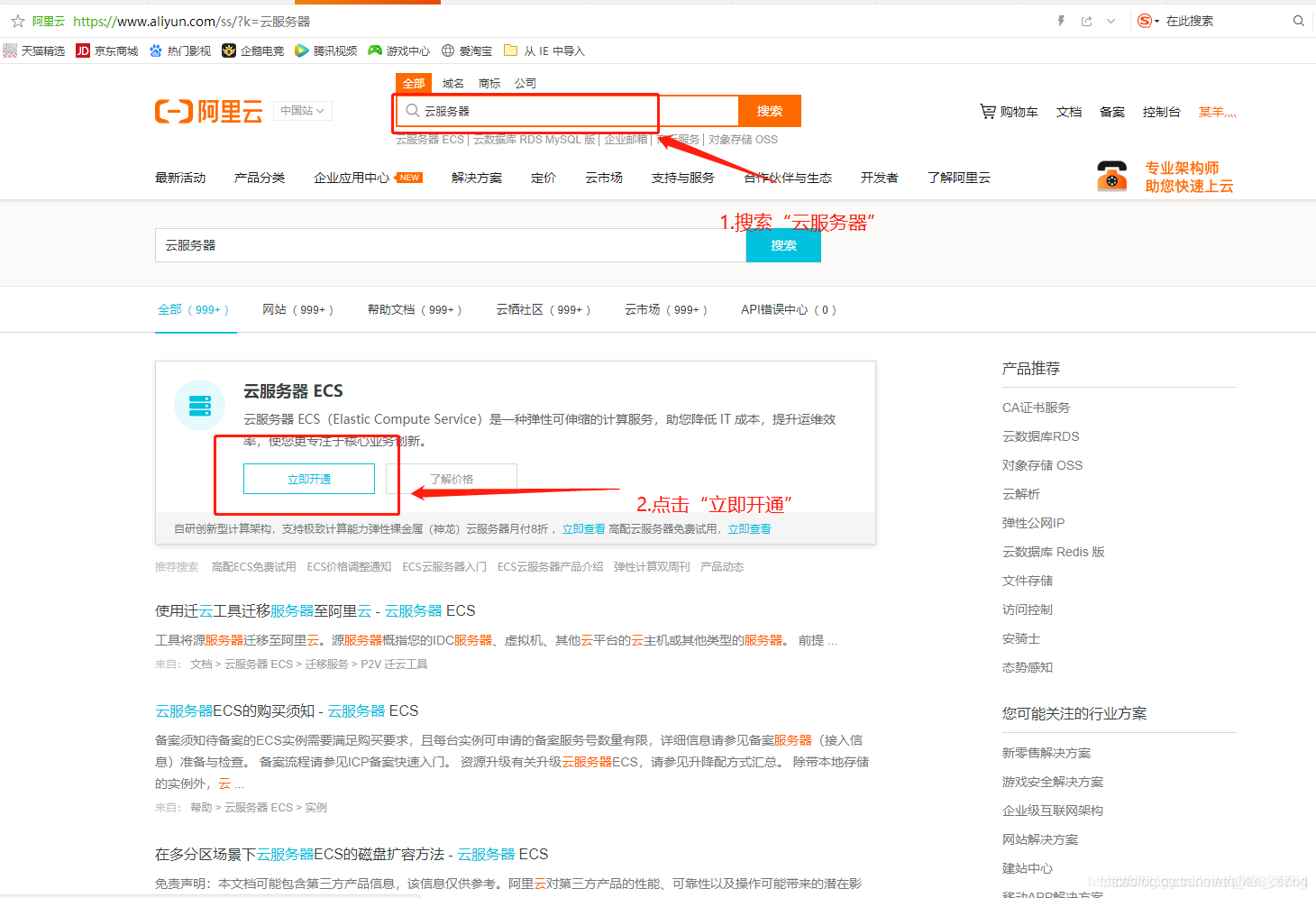Expand the address bar dropdown arrow
Screen dimensions: 1316x898
pos(1111,21)
